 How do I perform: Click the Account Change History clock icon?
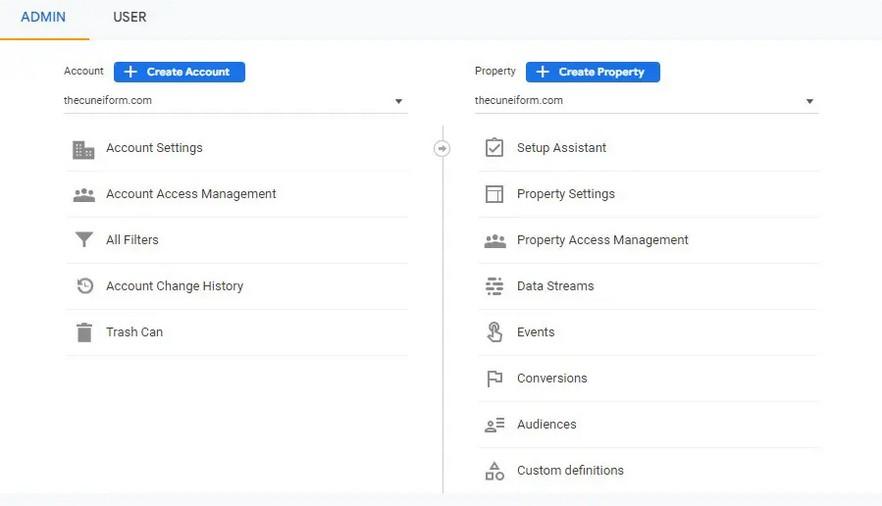(84, 286)
